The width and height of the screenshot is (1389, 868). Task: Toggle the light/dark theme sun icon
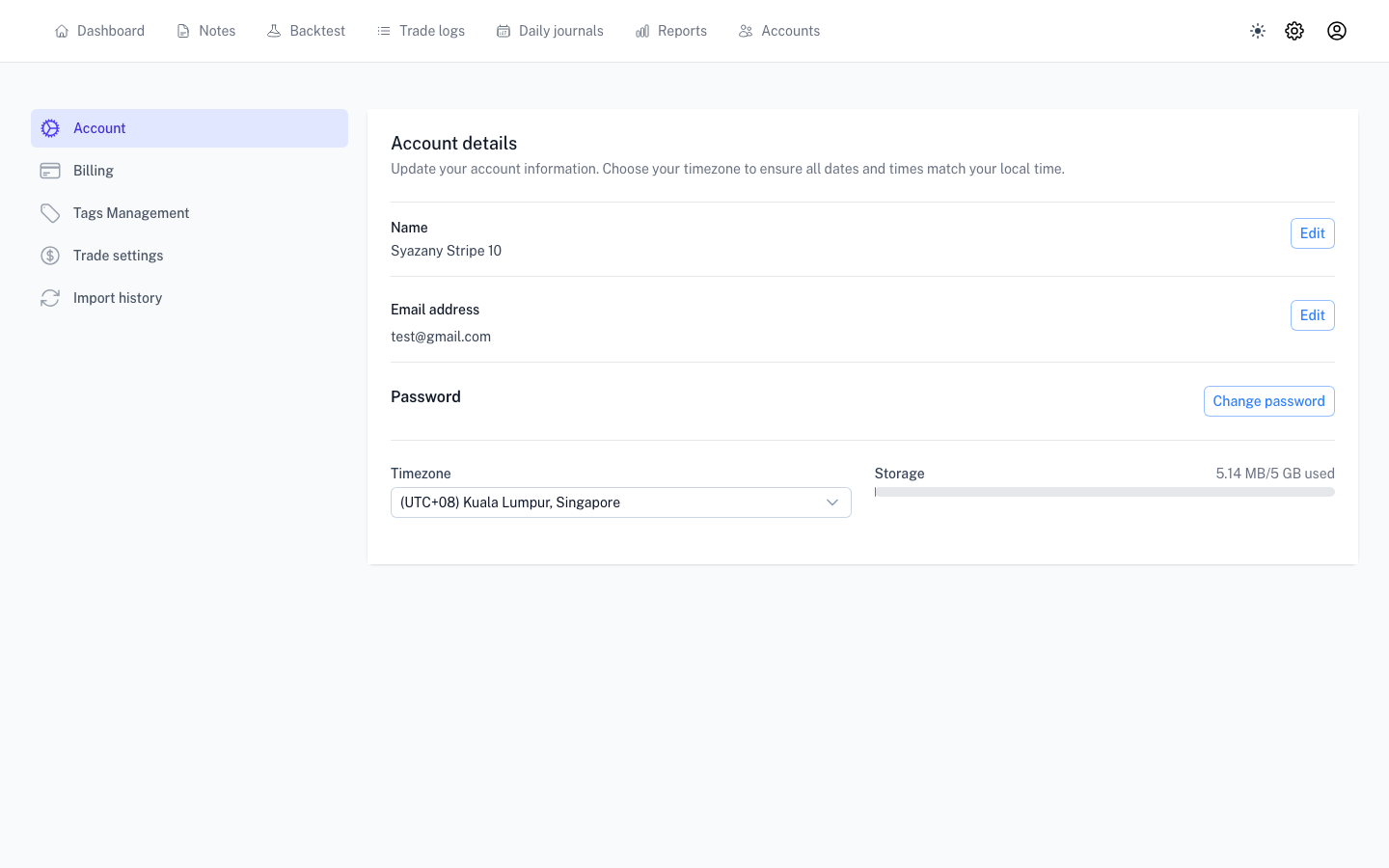[1258, 31]
